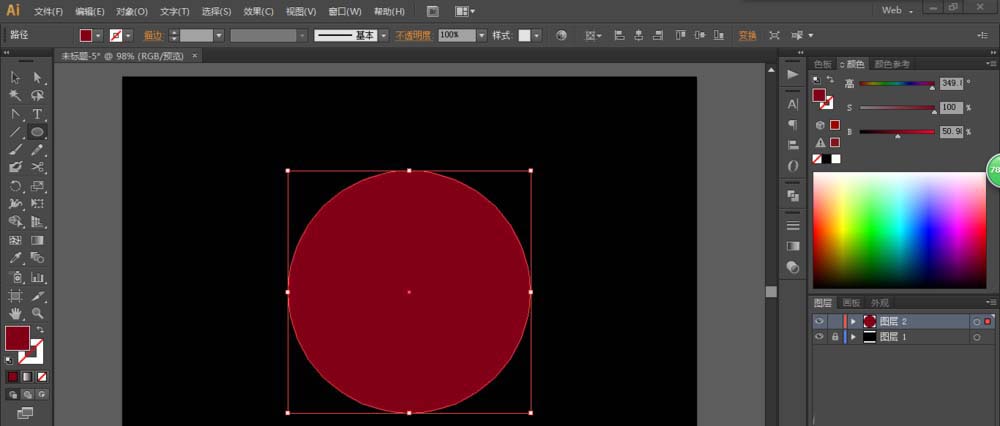Select the Rotate tool
This screenshot has width=1000, height=426.
point(16,186)
